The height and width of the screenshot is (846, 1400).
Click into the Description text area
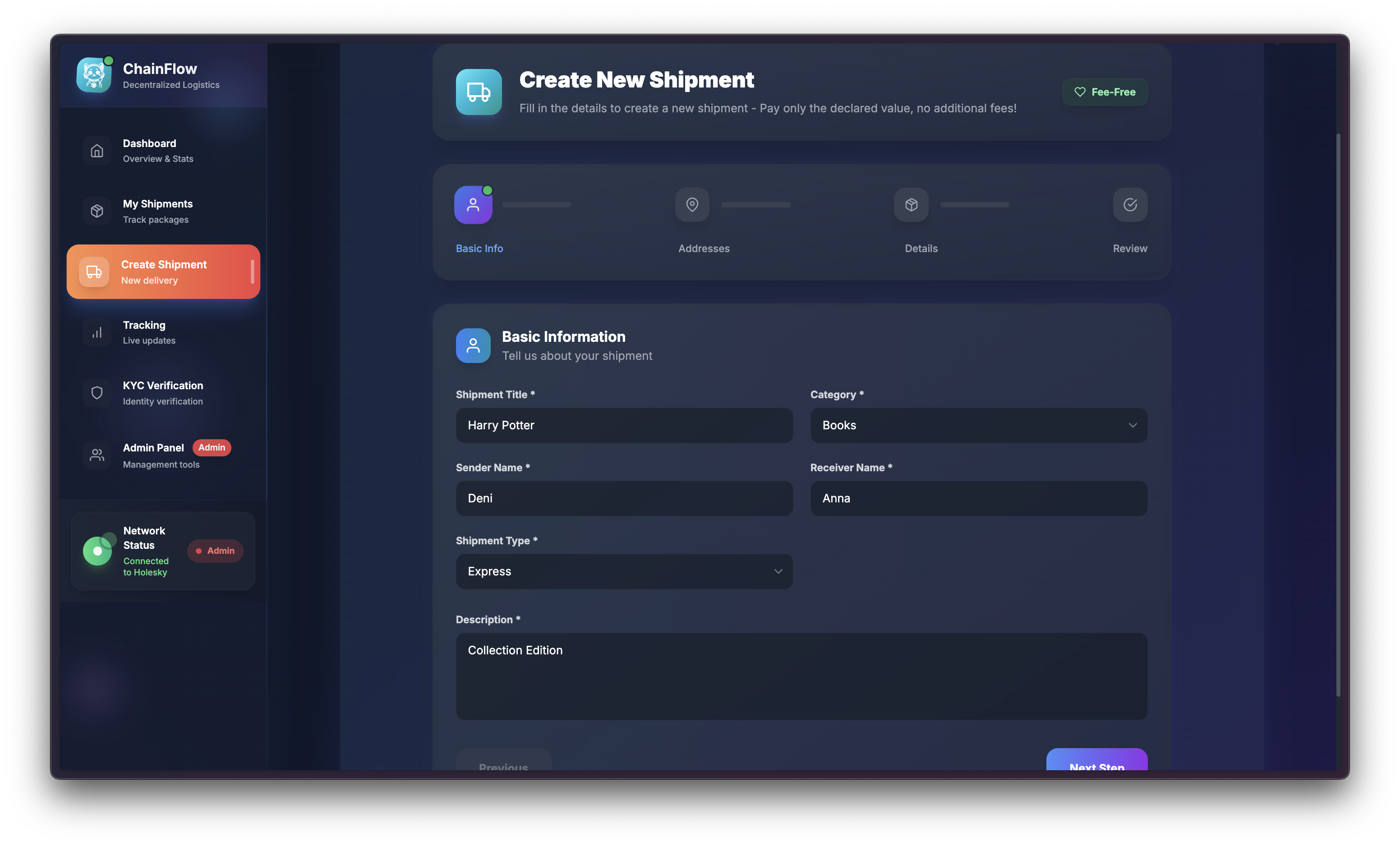[801, 676]
